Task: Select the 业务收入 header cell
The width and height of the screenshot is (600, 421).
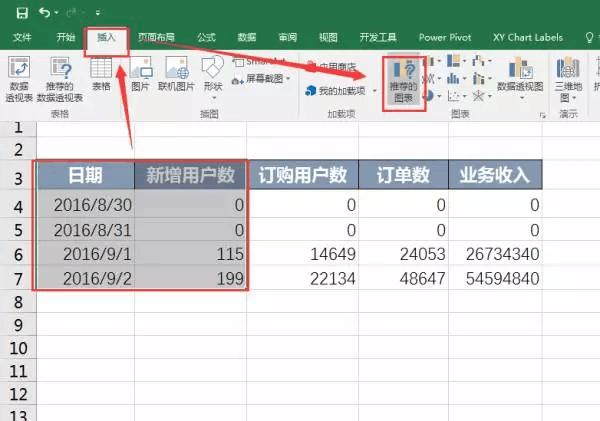Action: pos(495,175)
